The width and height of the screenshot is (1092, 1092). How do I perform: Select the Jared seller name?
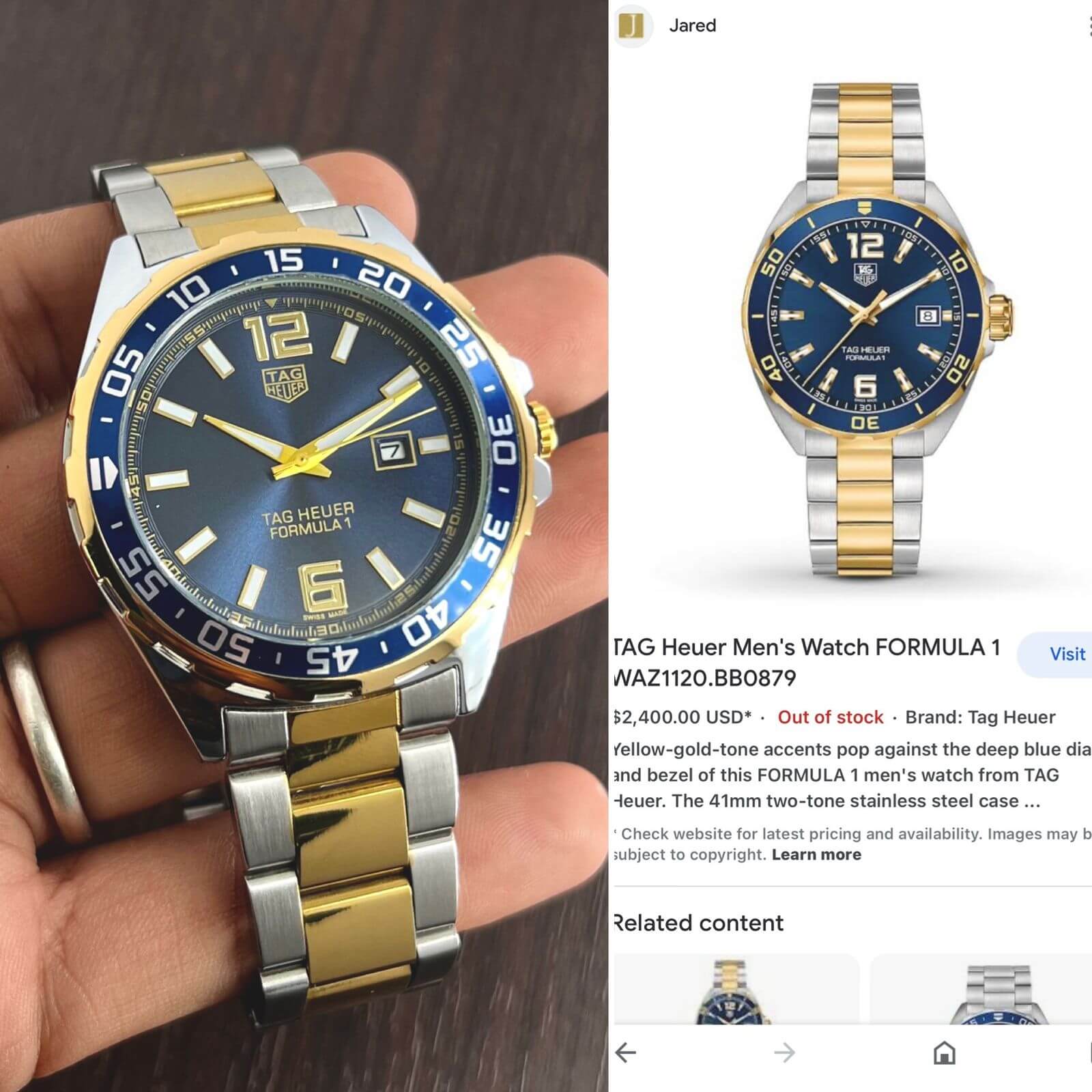pos(692,26)
